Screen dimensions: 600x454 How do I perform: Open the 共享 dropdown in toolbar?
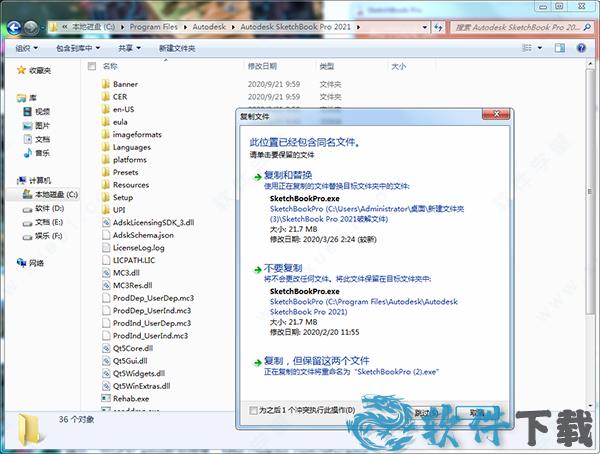pyautogui.click(x=129, y=47)
